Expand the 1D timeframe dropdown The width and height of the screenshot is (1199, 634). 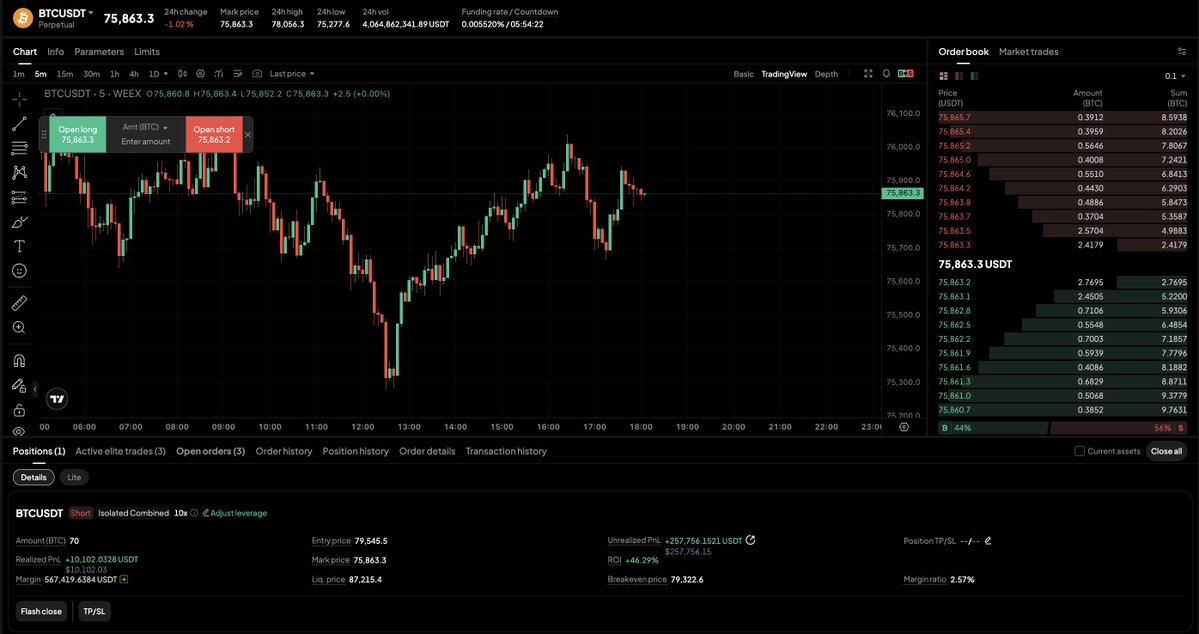pyautogui.click(x=158, y=74)
